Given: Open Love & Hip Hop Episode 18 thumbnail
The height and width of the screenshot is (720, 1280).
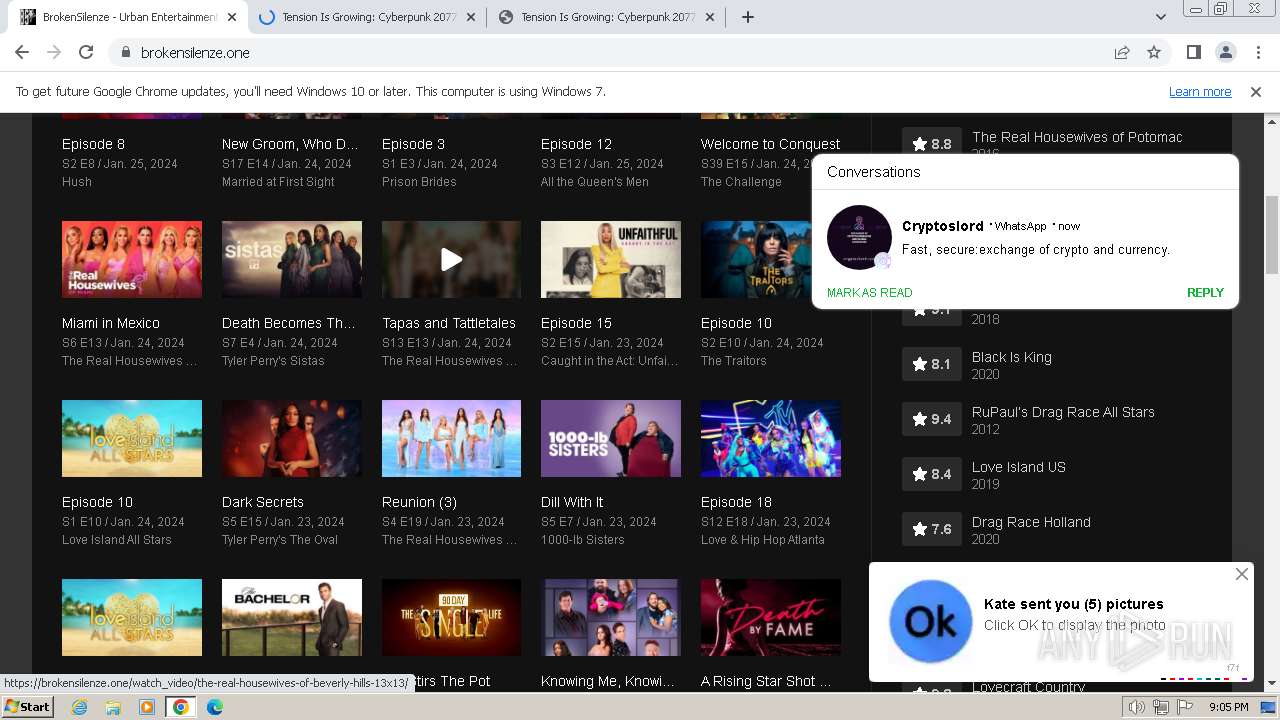Looking at the screenshot, I should (x=771, y=439).
